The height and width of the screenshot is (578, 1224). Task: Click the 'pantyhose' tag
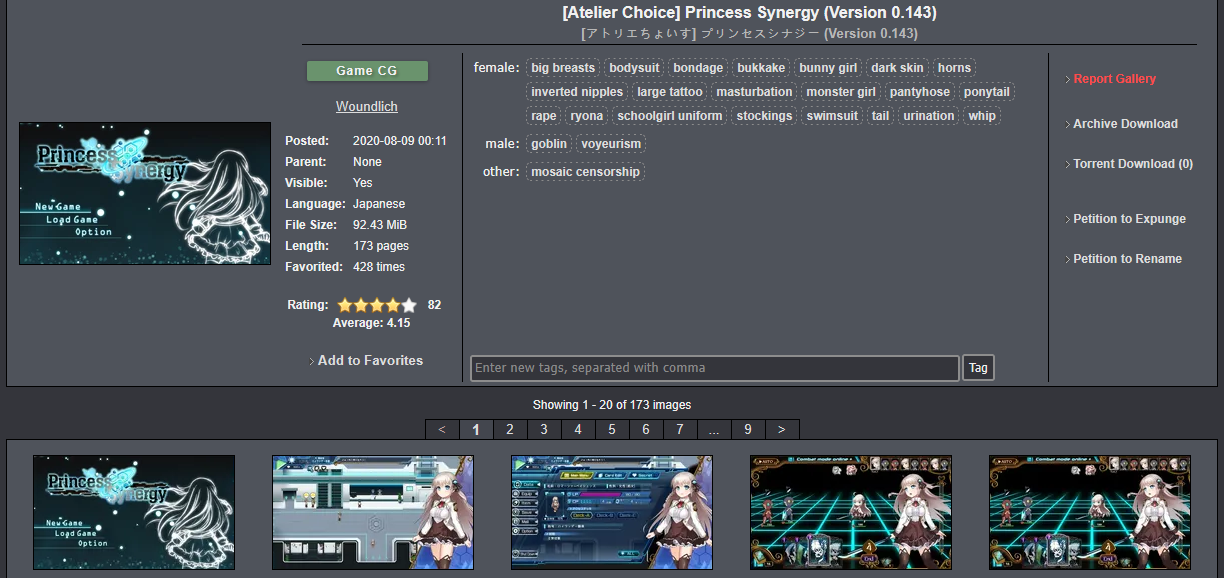(x=920, y=92)
